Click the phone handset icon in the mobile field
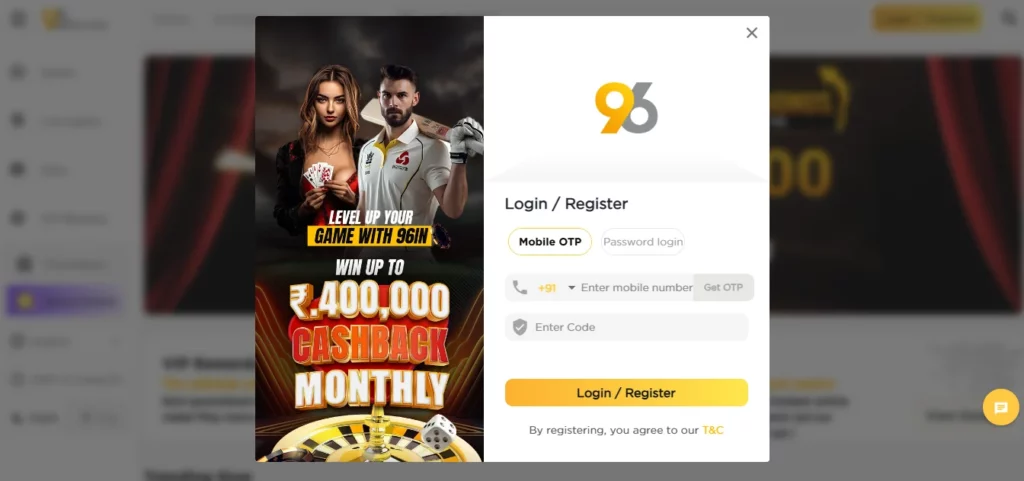 point(520,287)
